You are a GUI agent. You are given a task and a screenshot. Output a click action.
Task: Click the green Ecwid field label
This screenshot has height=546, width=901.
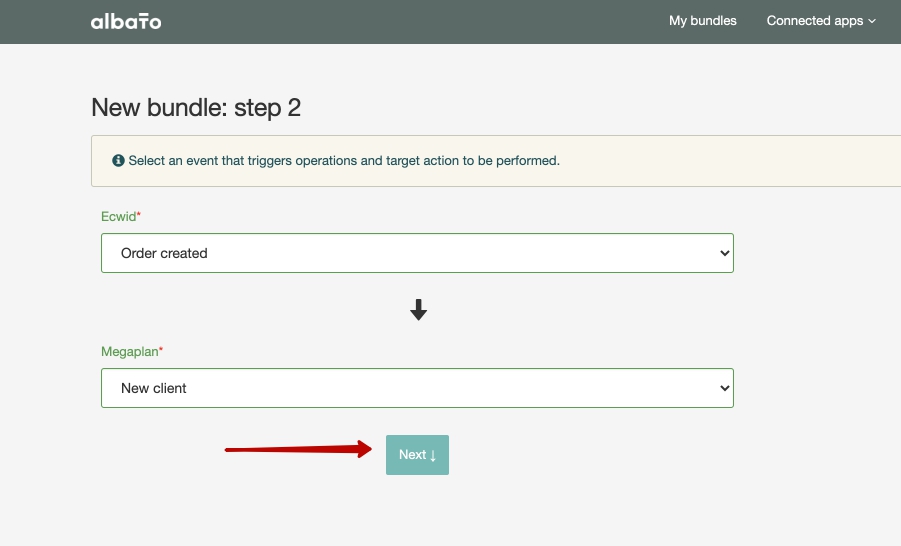point(118,216)
